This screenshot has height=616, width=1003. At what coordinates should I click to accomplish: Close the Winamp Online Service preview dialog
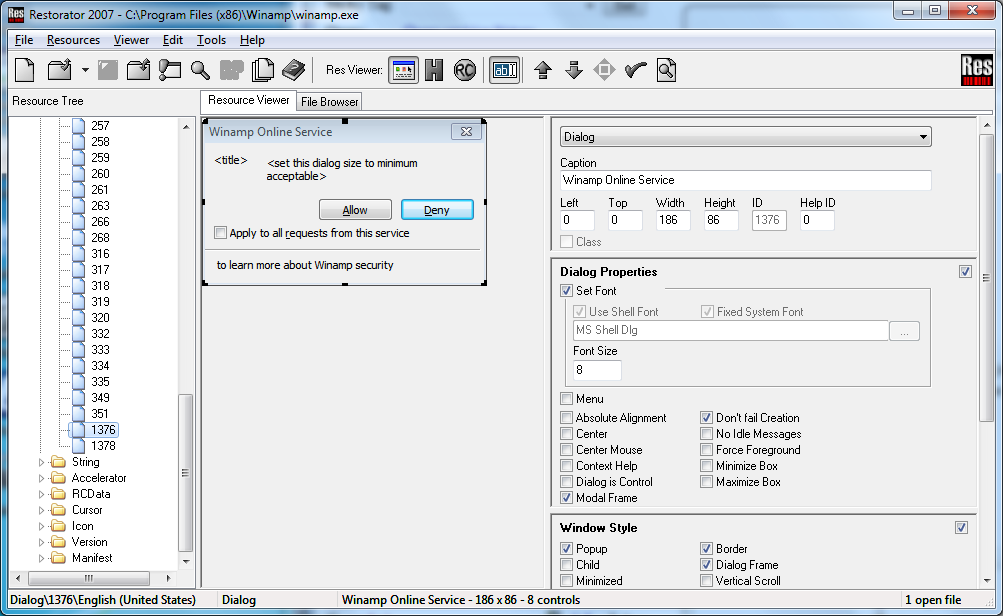pyautogui.click(x=466, y=131)
